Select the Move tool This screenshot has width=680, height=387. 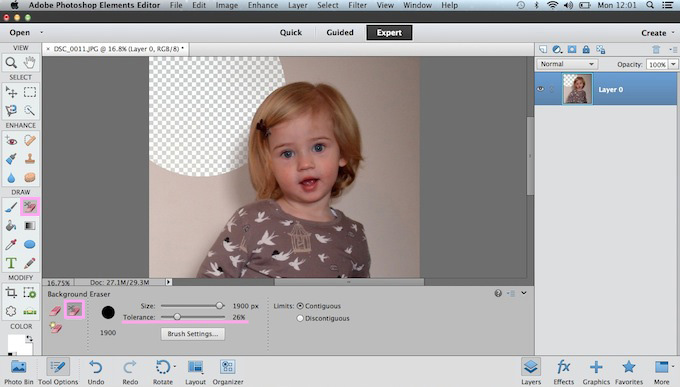[x=11, y=92]
